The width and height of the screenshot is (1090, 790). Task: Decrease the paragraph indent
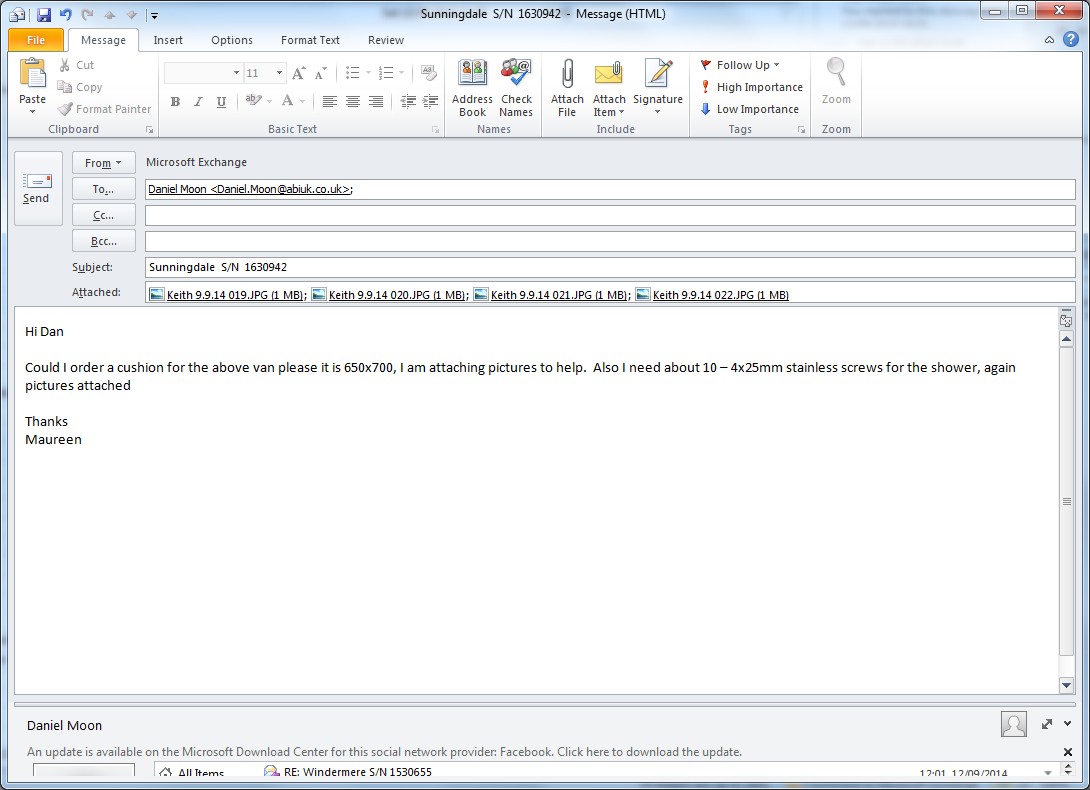(408, 102)
